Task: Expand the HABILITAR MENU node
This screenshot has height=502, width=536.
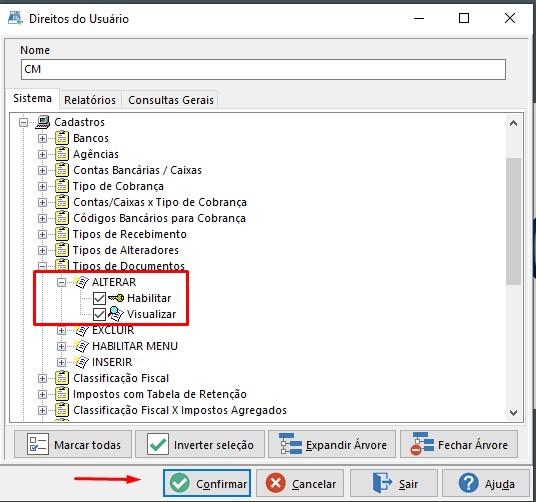Action: 62,347
